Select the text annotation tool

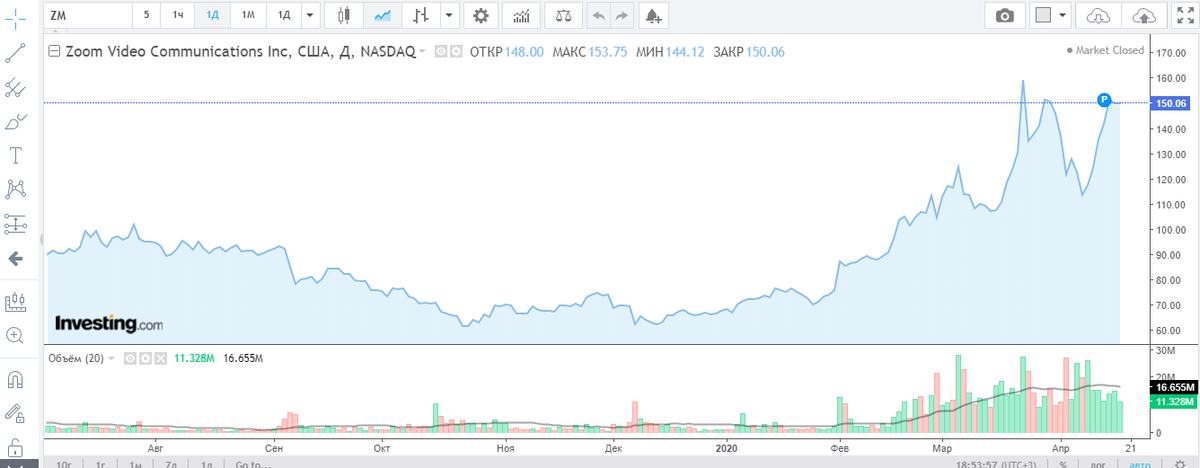coord(15,155)
